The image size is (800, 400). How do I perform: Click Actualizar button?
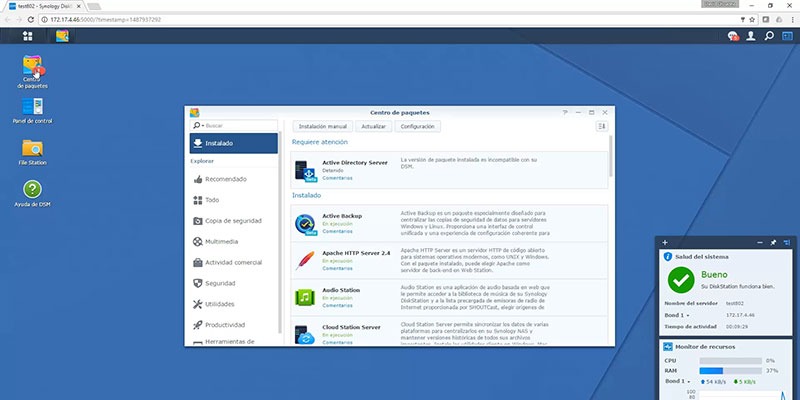(x=373, y=126)
